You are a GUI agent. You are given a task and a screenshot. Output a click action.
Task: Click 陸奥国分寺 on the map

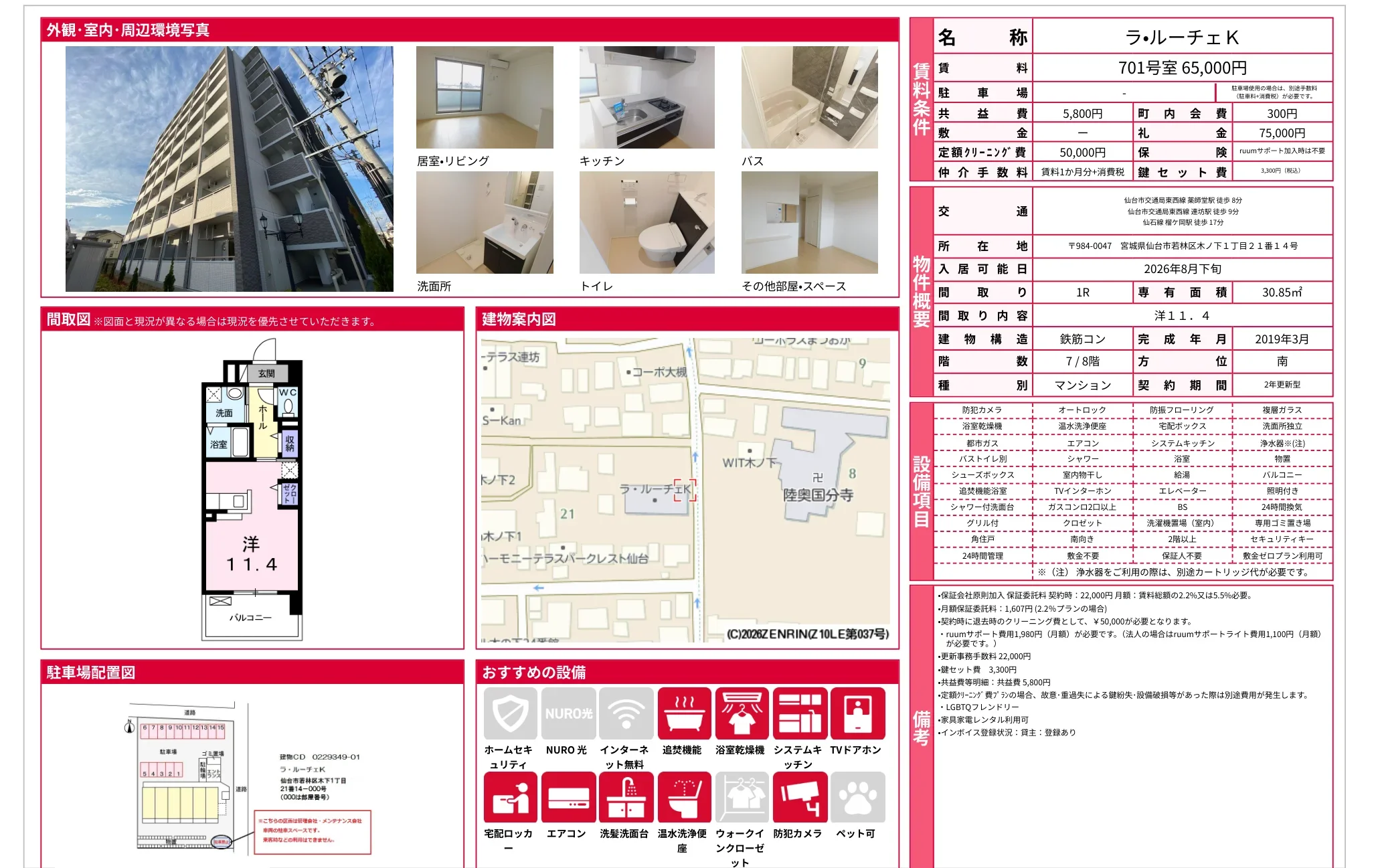[x=818, y=495]
